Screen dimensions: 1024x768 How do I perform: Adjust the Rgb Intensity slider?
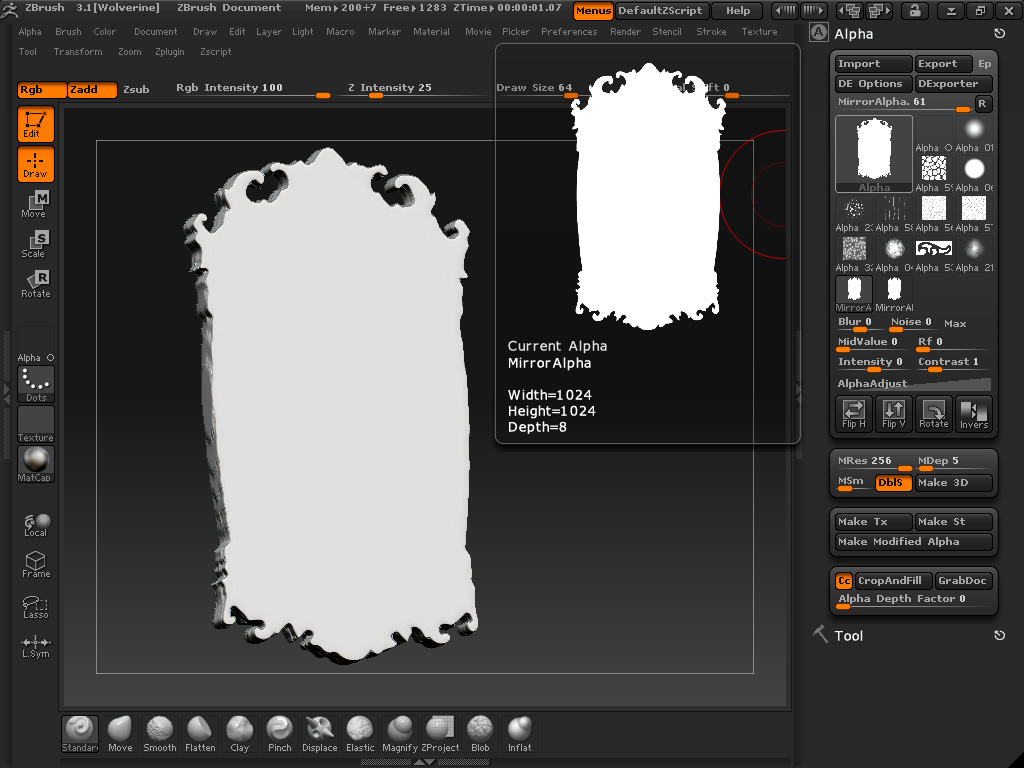(253, 89)
